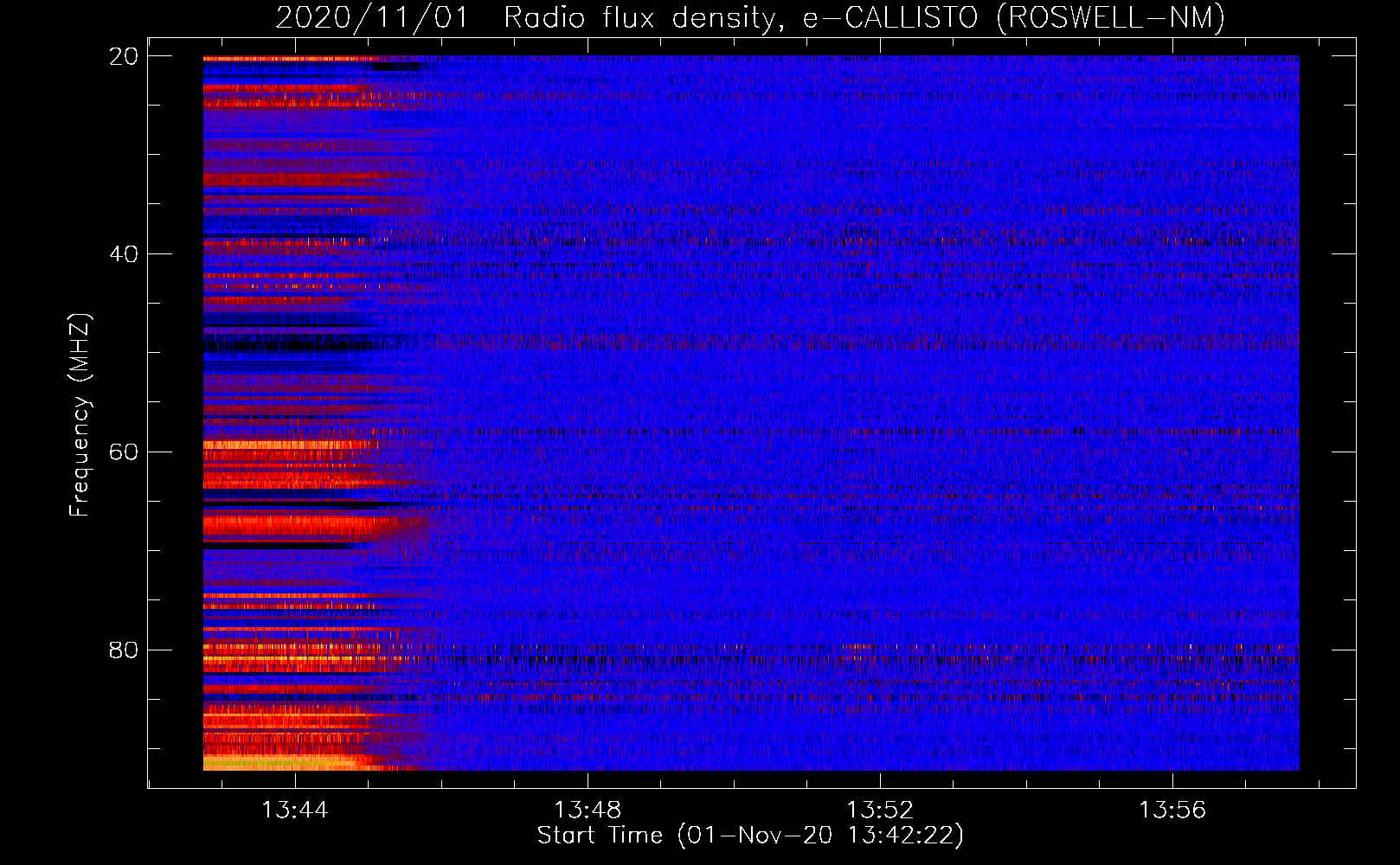Click the 20 MHz frequency tick label
This screenshot has width=1400, height=865.
124,56
